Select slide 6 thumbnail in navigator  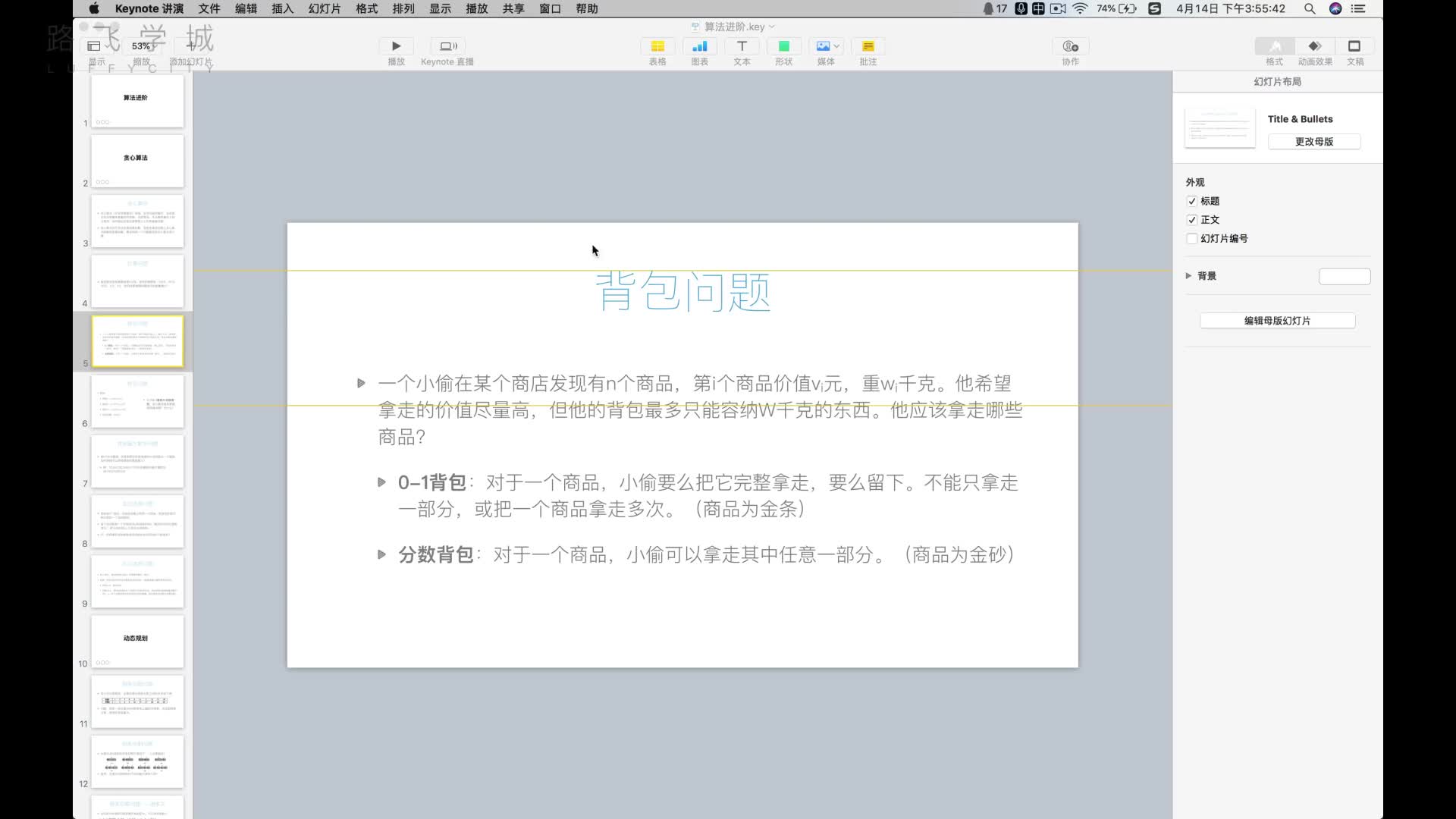[137, 401]
